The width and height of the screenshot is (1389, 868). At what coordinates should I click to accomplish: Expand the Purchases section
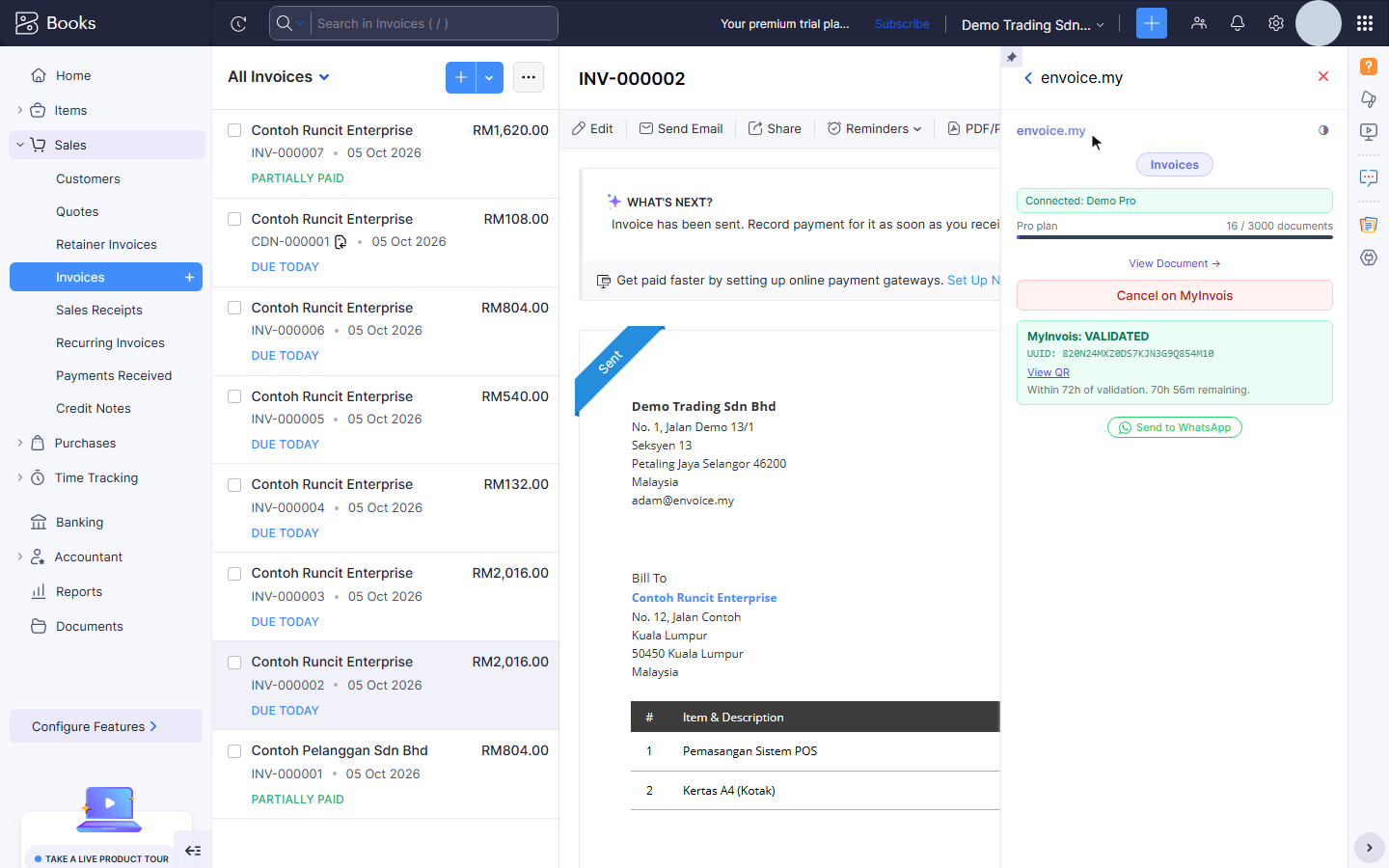(20, 444)
